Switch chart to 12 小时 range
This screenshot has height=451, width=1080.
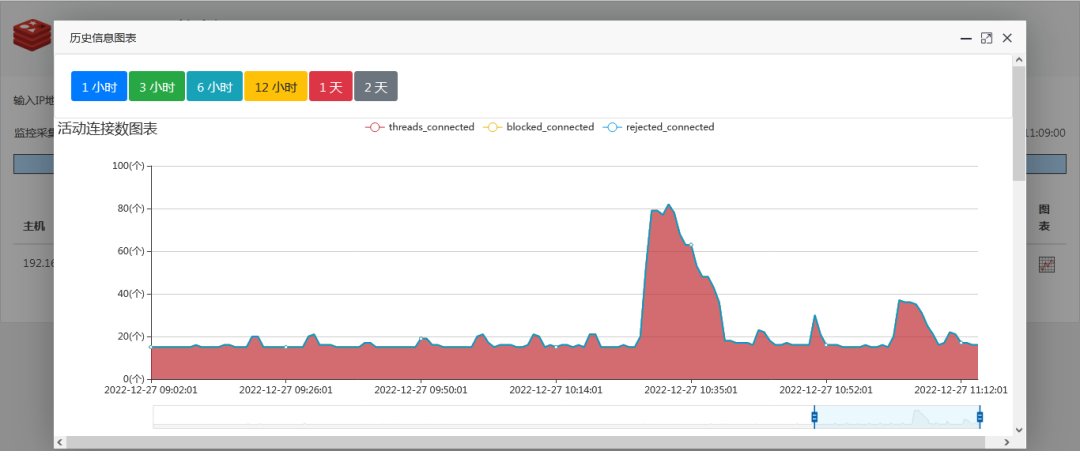[276, 86]
